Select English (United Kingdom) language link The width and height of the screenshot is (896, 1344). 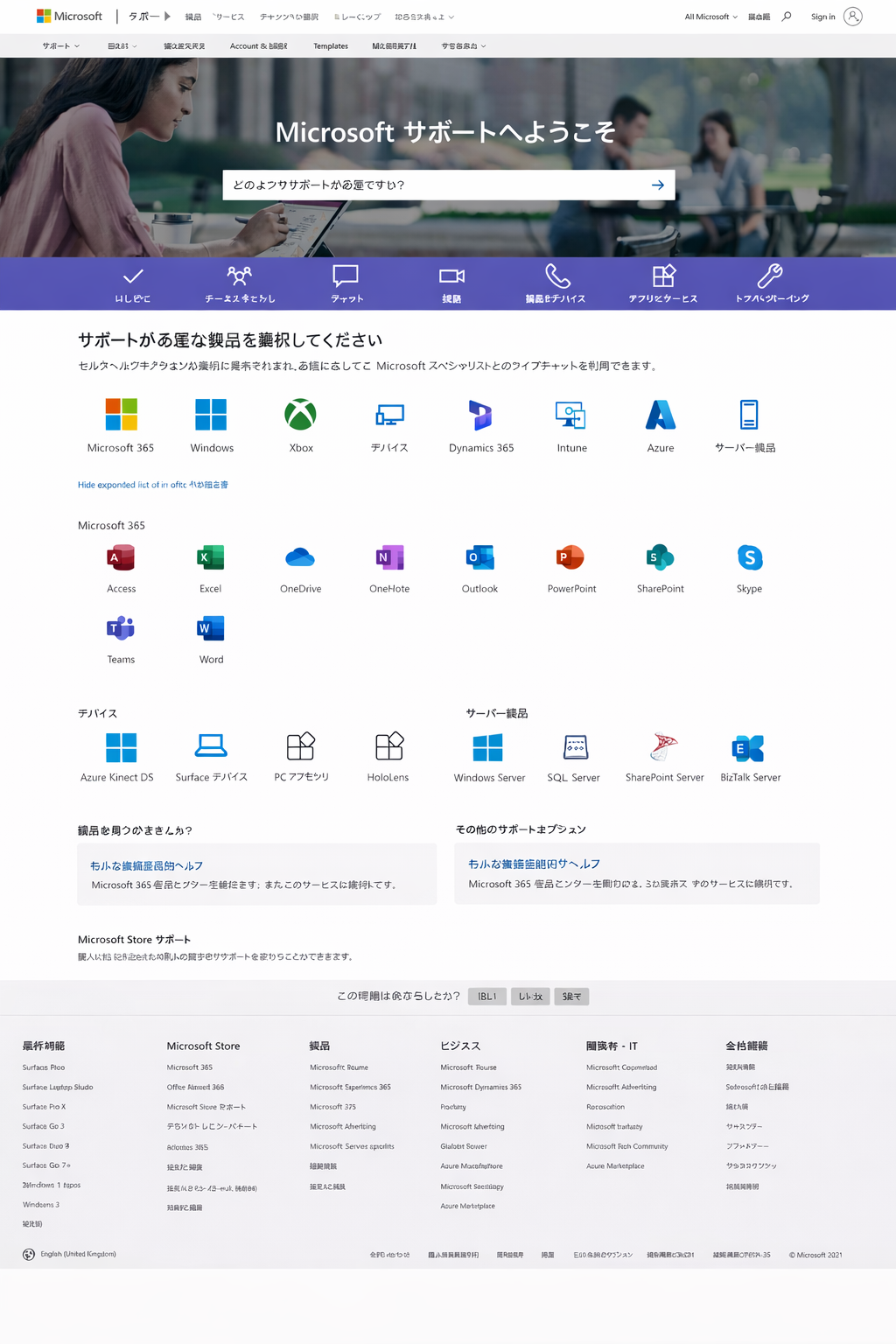(78, 1254)
